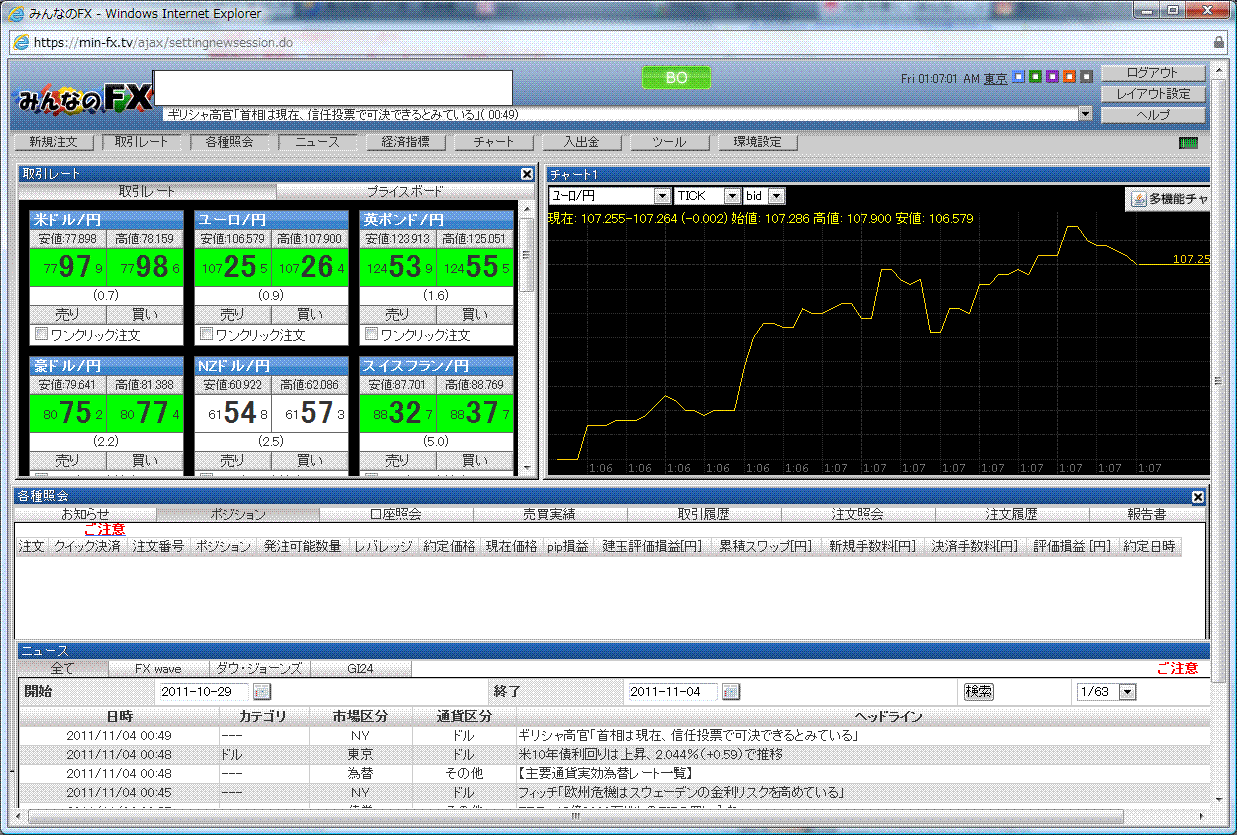Open the calendar icon beside 終了 date
Viewport: 1237px width, 835px height.
click(x=731, y=691)
